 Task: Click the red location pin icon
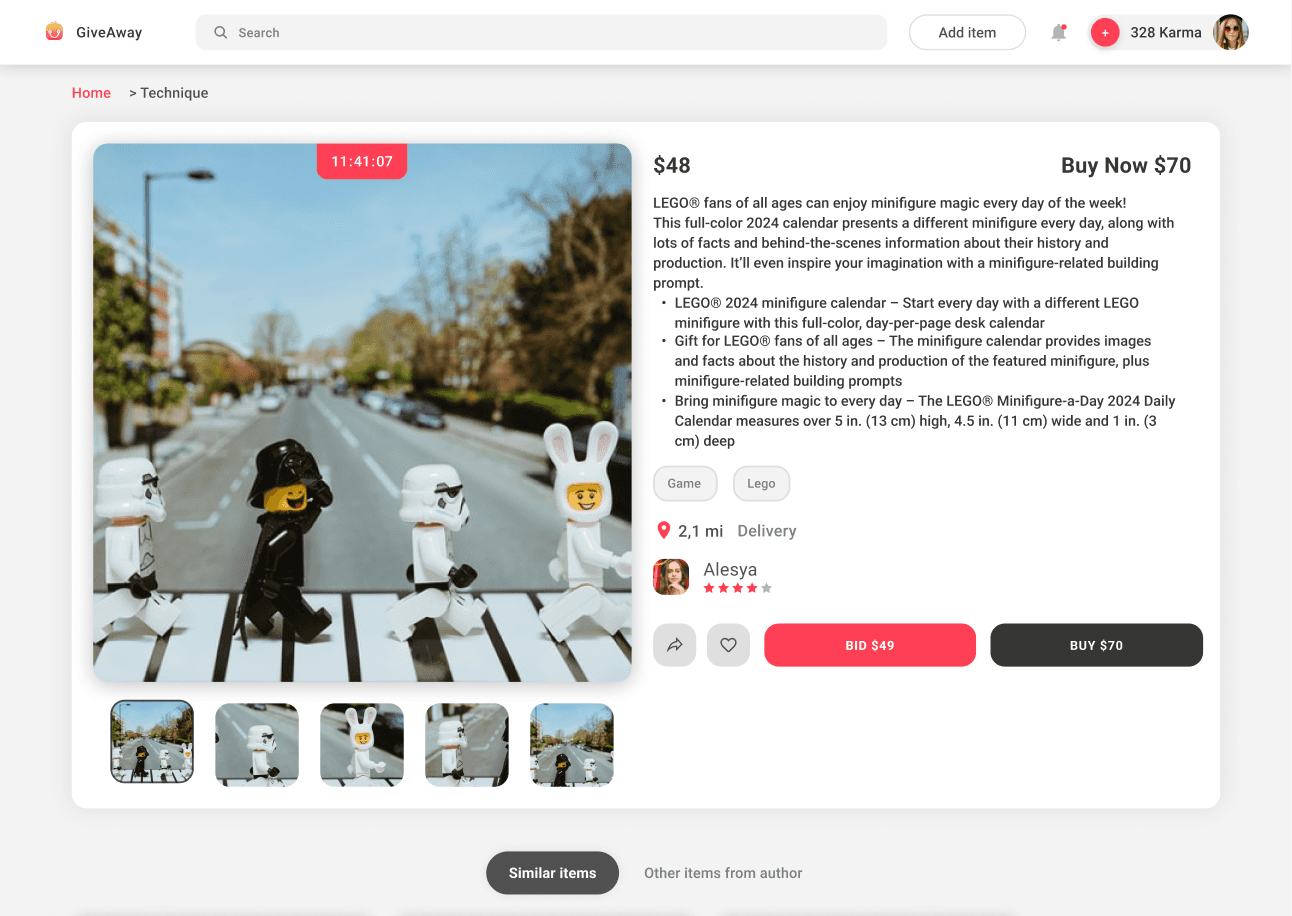[x=663, y=531]
